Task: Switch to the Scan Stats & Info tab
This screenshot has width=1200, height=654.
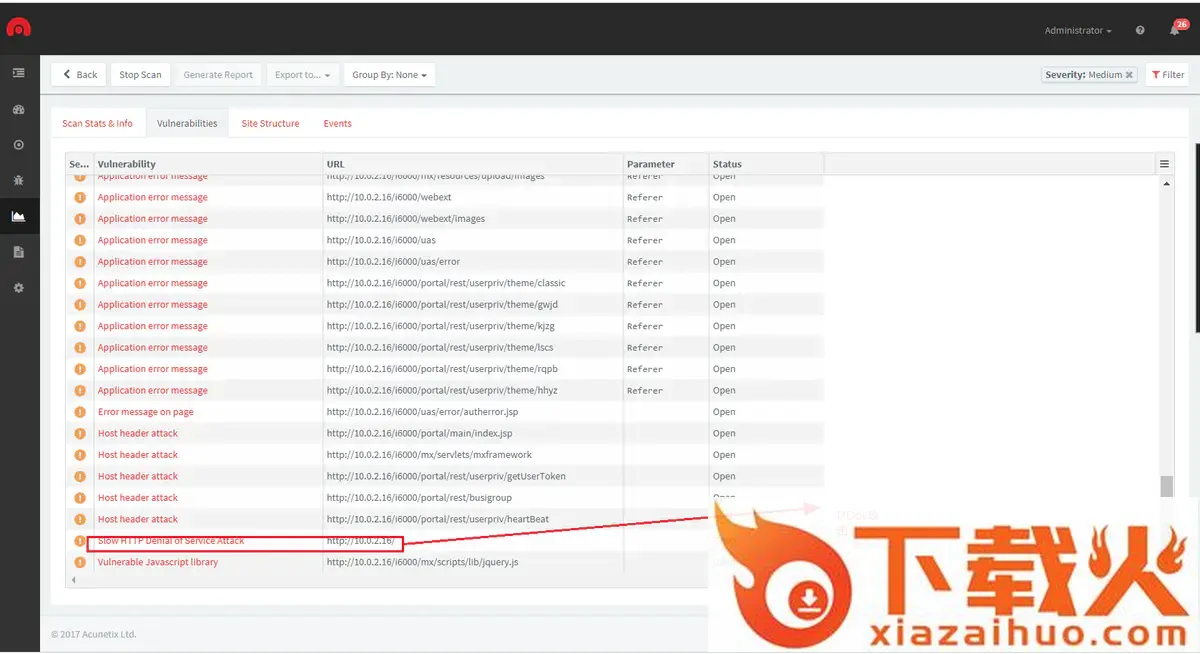Action: [x=97, y=124]
